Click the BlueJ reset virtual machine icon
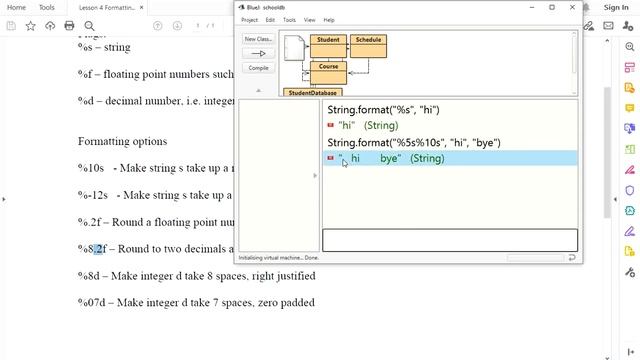Viewport: 640px width, 360px height. point(572,257)
